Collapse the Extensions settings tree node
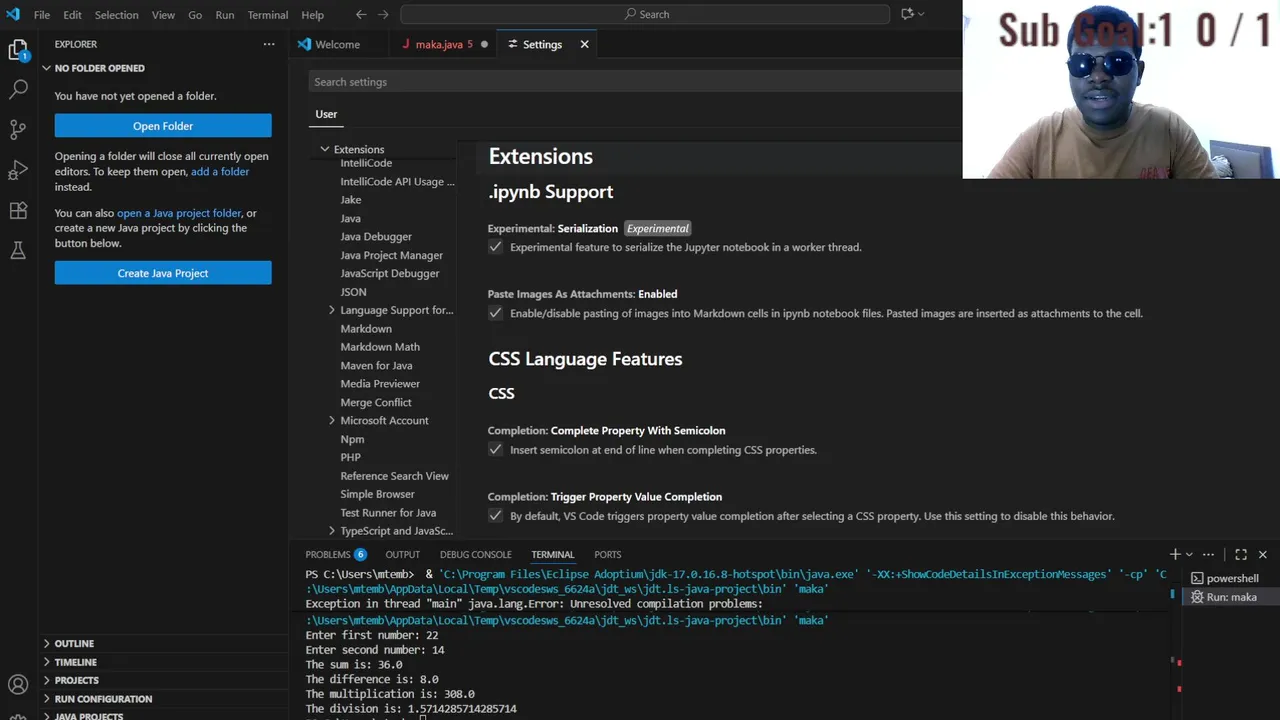This screenshot has width=1280, height=720. point(324,149)
